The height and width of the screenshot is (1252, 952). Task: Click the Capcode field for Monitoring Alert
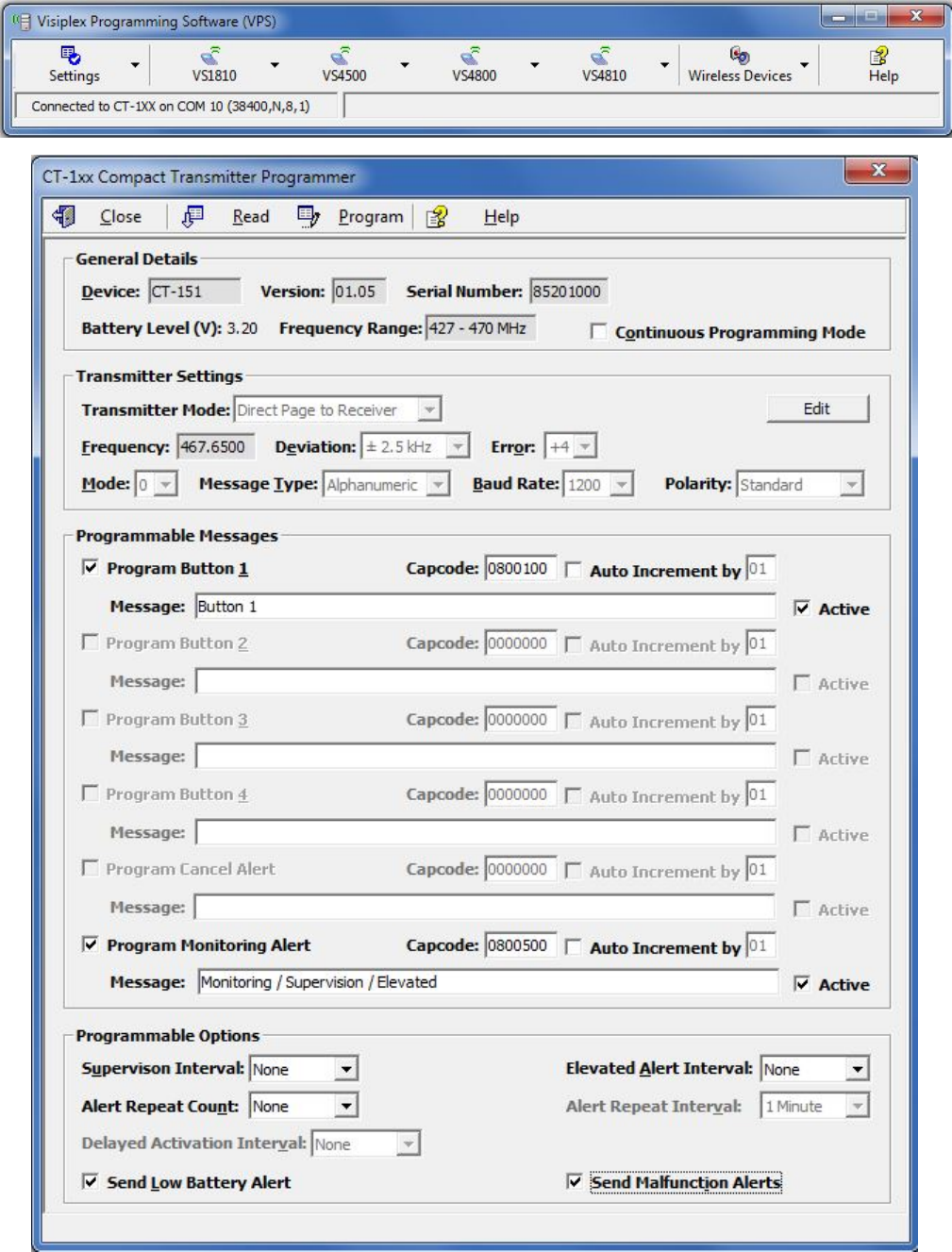pos(520,944)
